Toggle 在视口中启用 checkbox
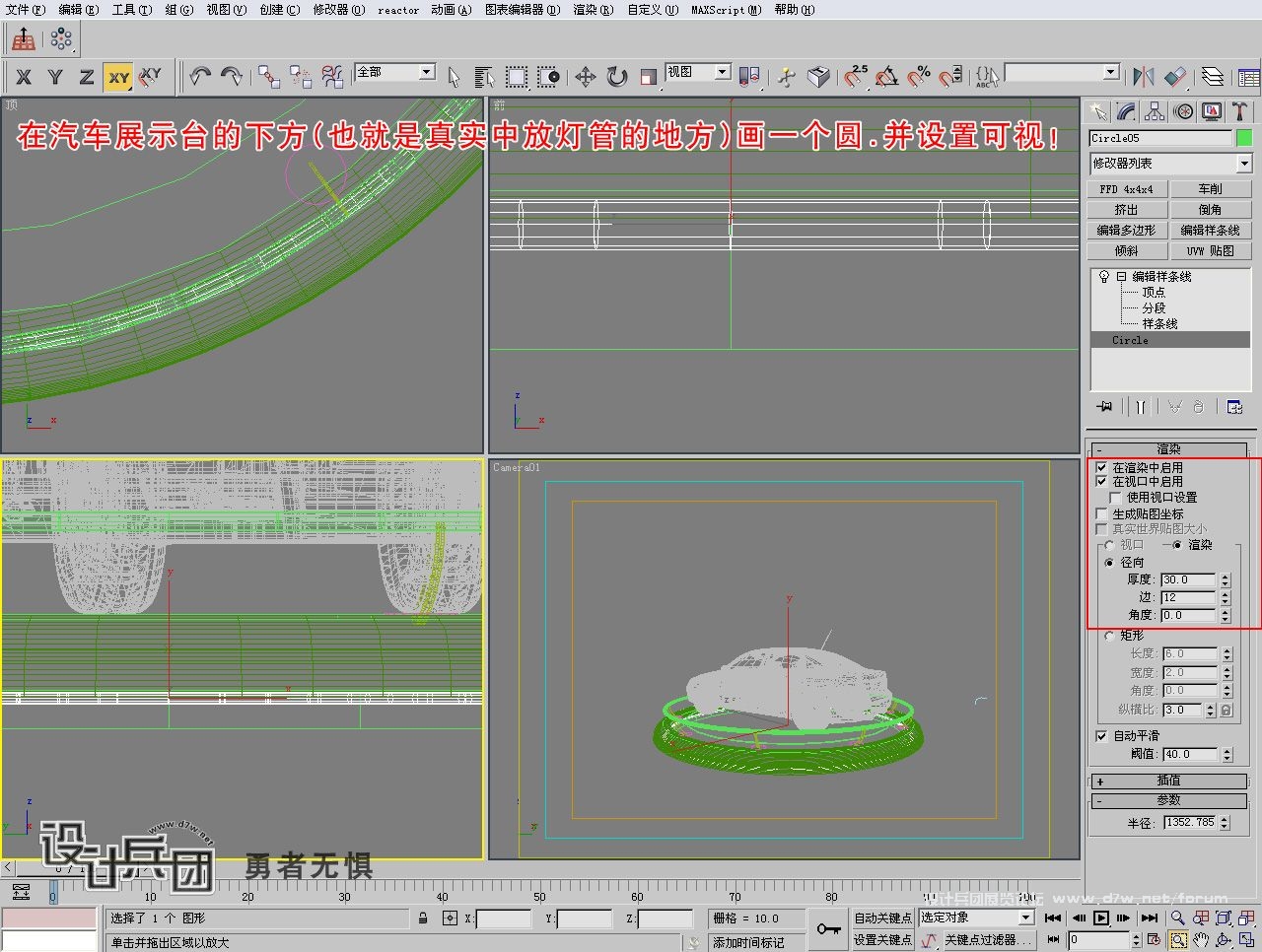 pyautogui.click(x=1102, y=481)
